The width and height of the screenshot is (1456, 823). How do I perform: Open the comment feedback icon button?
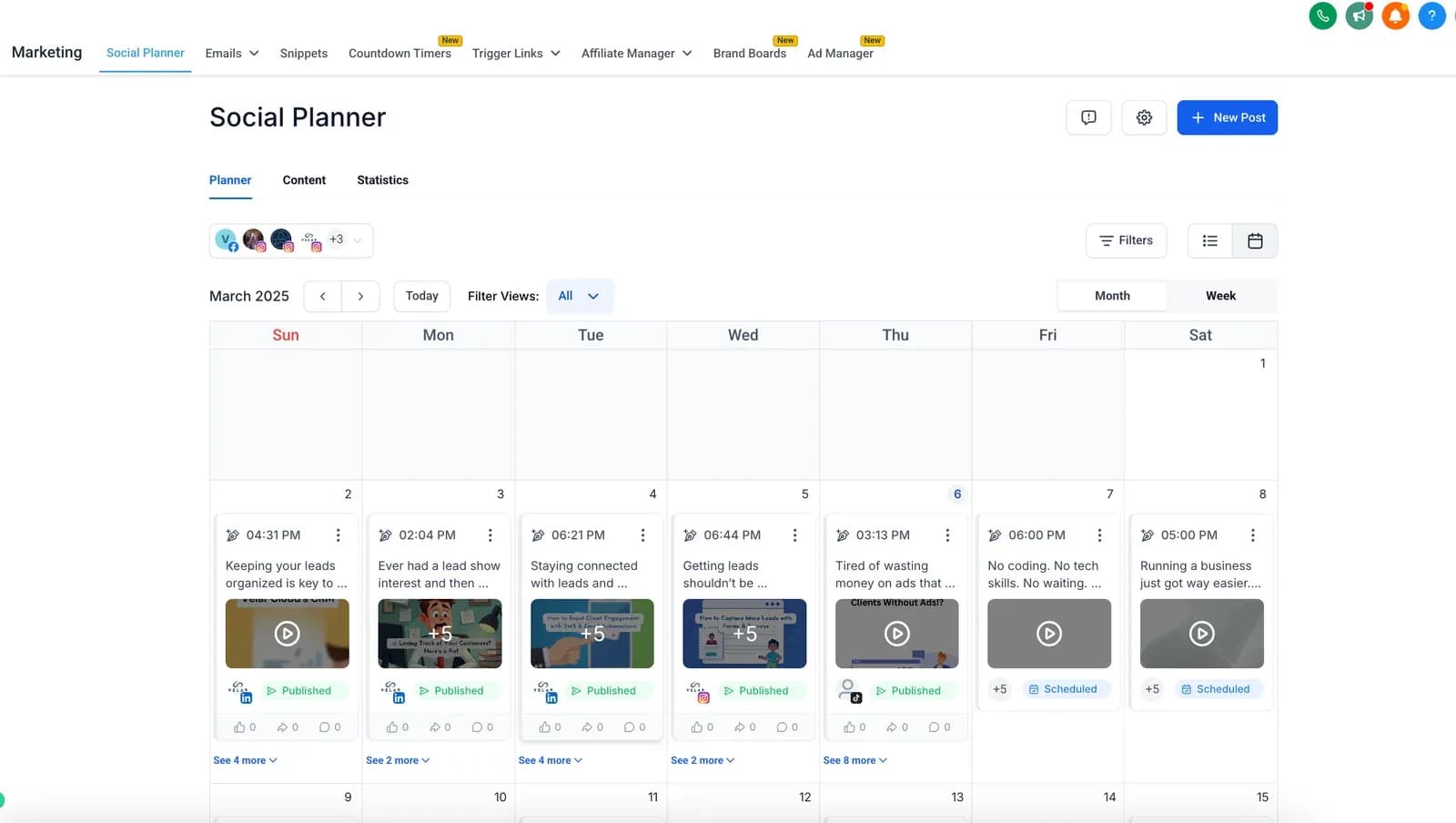(x=1088, y=117)
